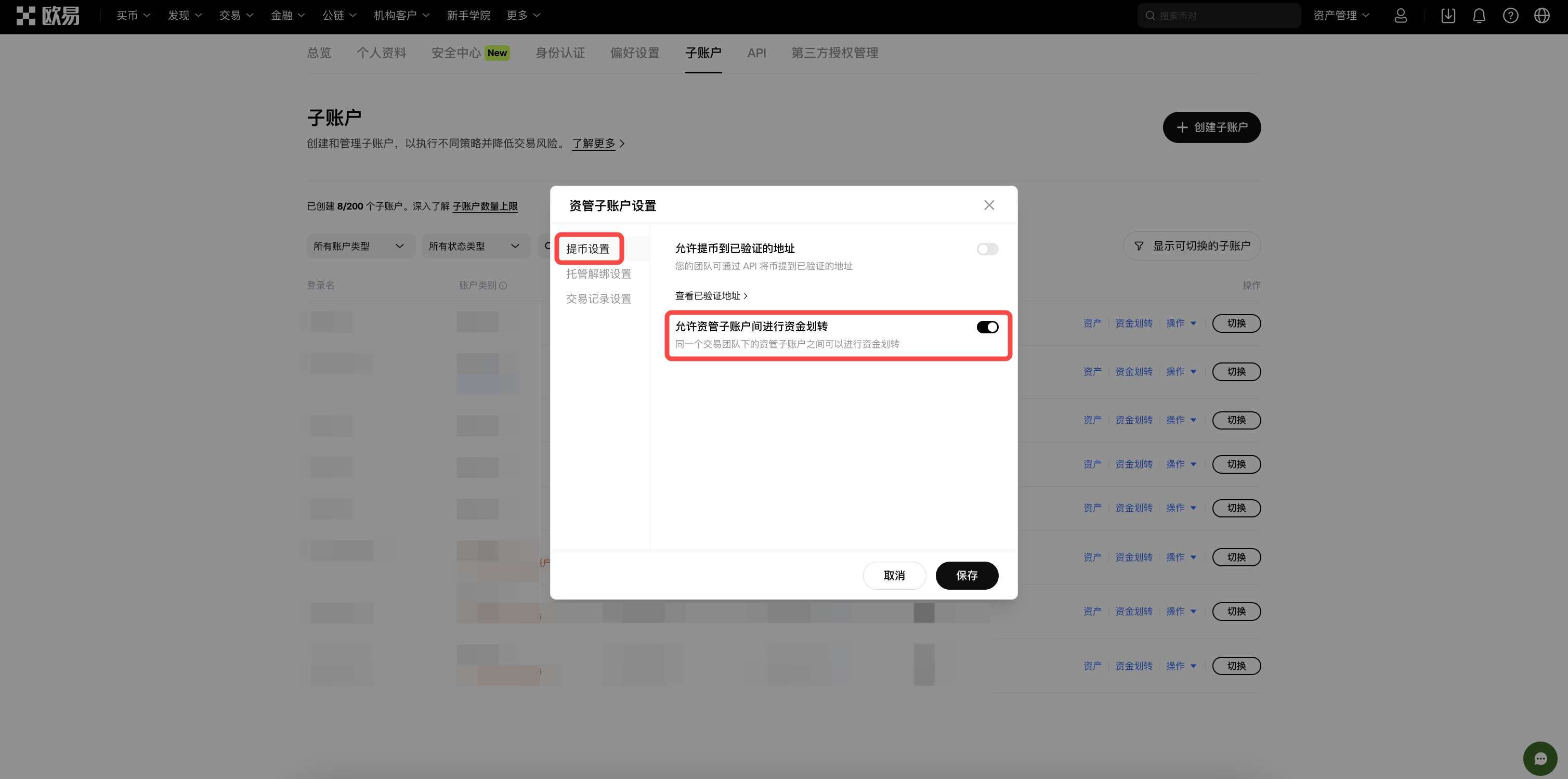Viewport: 1568px width, 779px height.
Task: Expand the 所有账户类型 dropdown
Action: [x=360, y=246]
